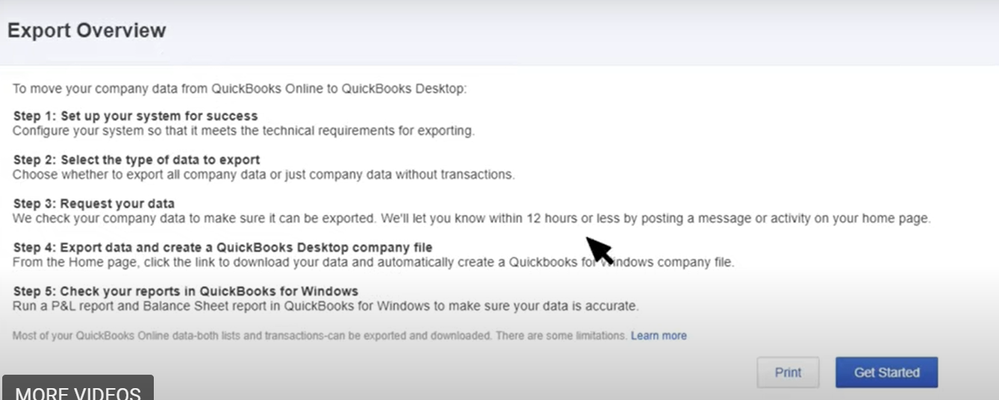Screen dimensions: 999x400
Task: Select the Step 2 data type heading
Action: click(x=137, y=160)
